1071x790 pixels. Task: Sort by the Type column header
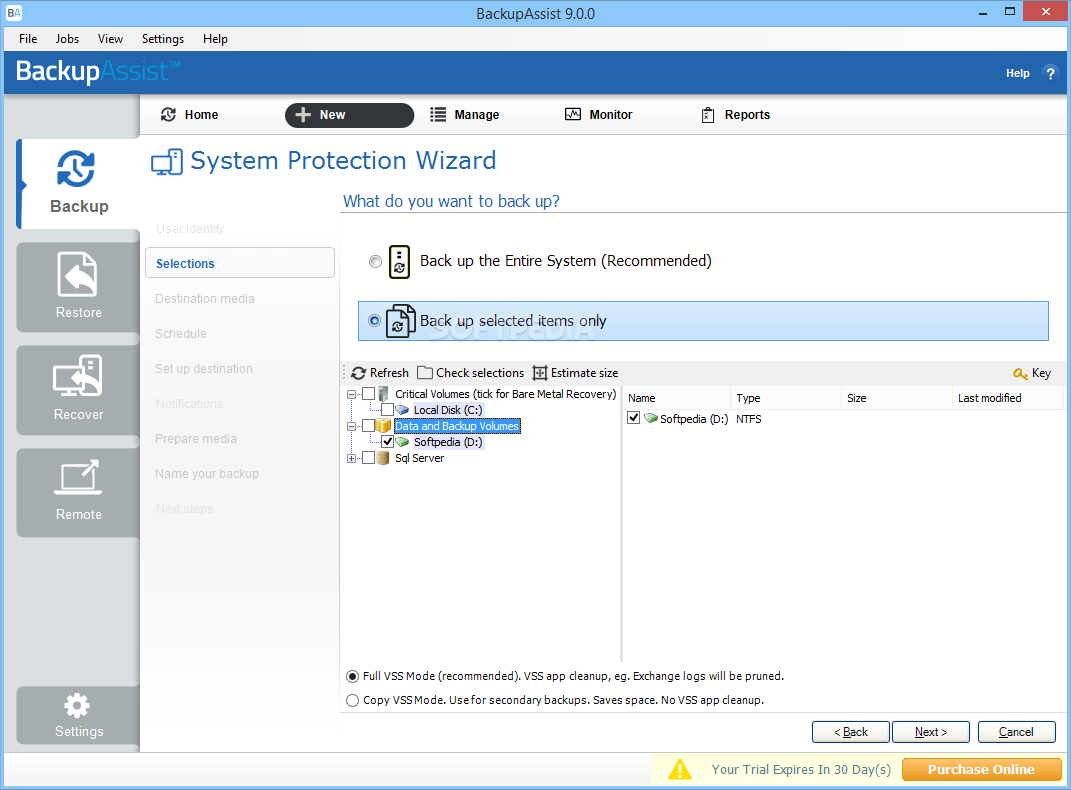785,398
